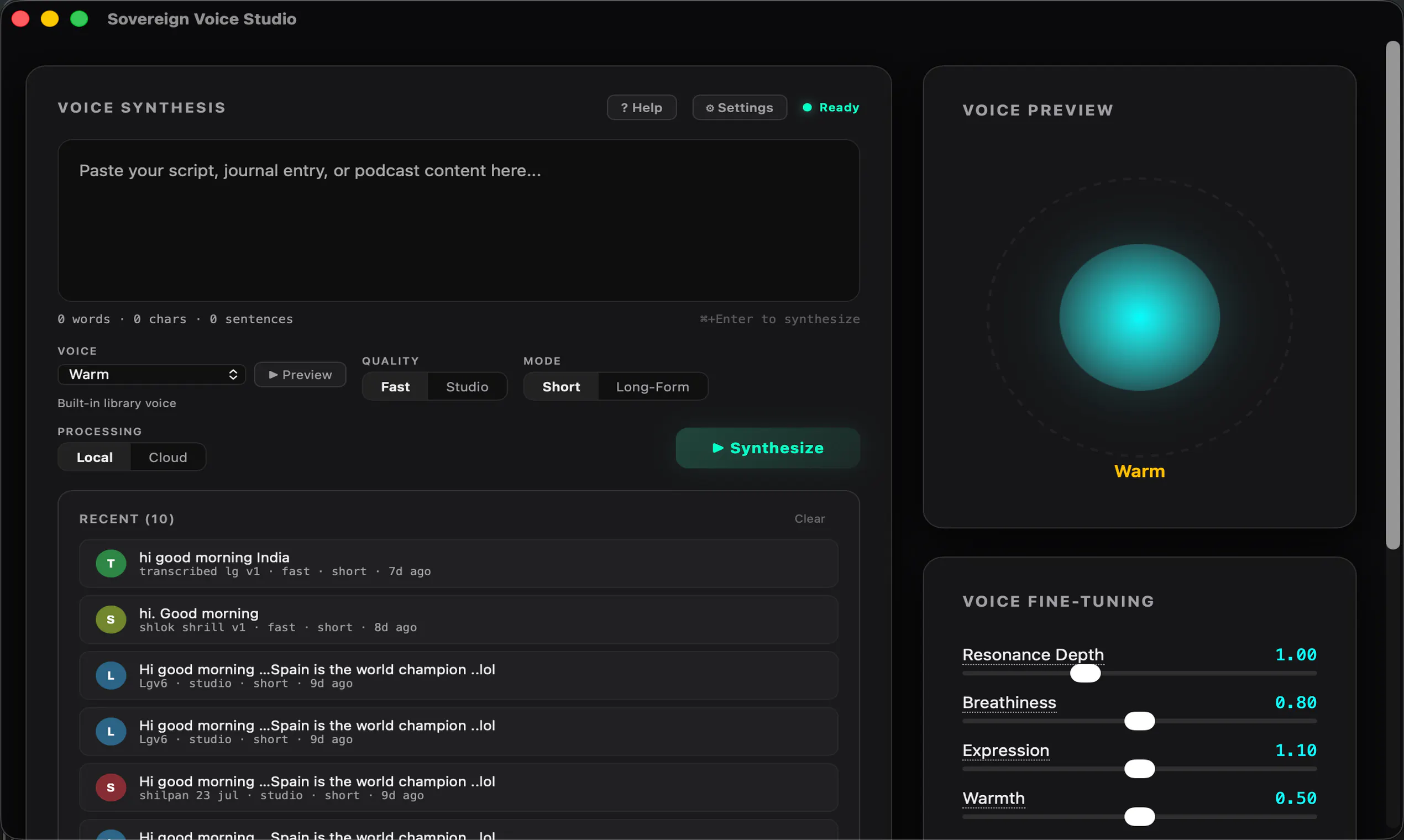Click the Warmth value 0.50
Viewport: 1404px width, 840px height.
tap(1295, 798)
